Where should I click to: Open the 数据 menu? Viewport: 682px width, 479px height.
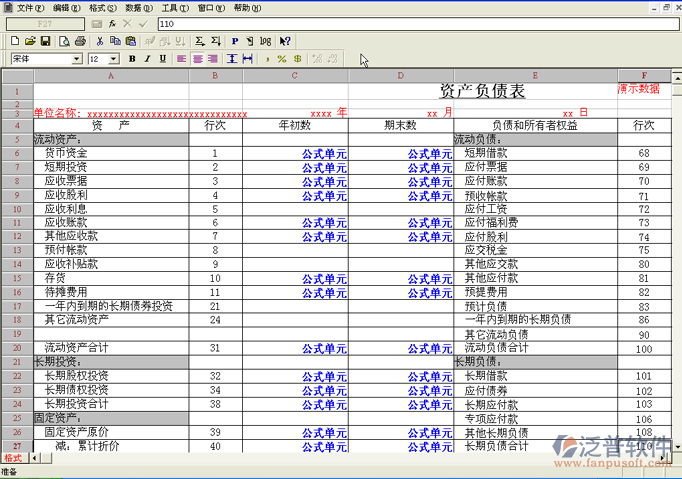(x=133, y=7)
